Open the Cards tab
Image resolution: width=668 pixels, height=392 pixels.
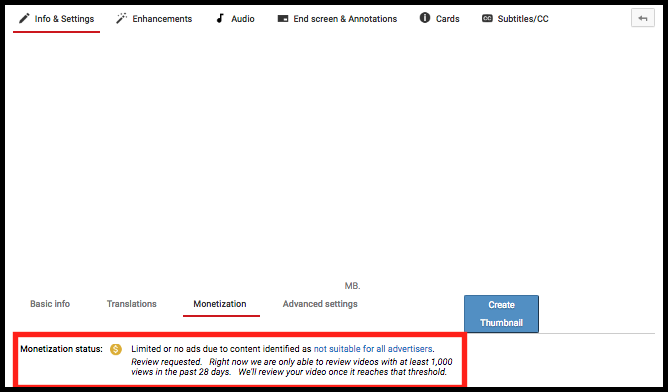click(x=440, y=19)
